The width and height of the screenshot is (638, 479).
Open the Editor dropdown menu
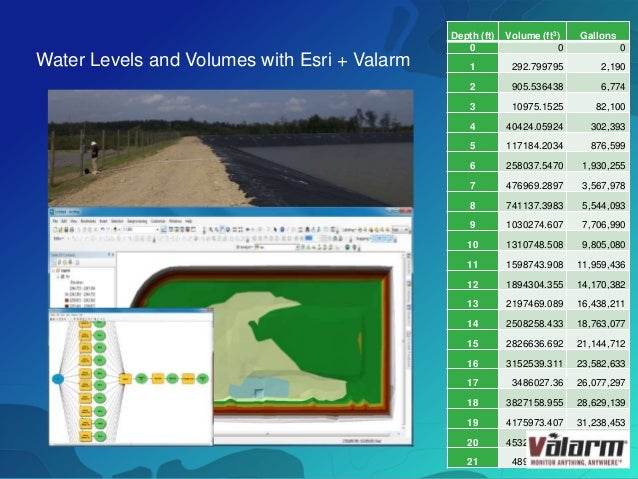(x=59, y=238)
